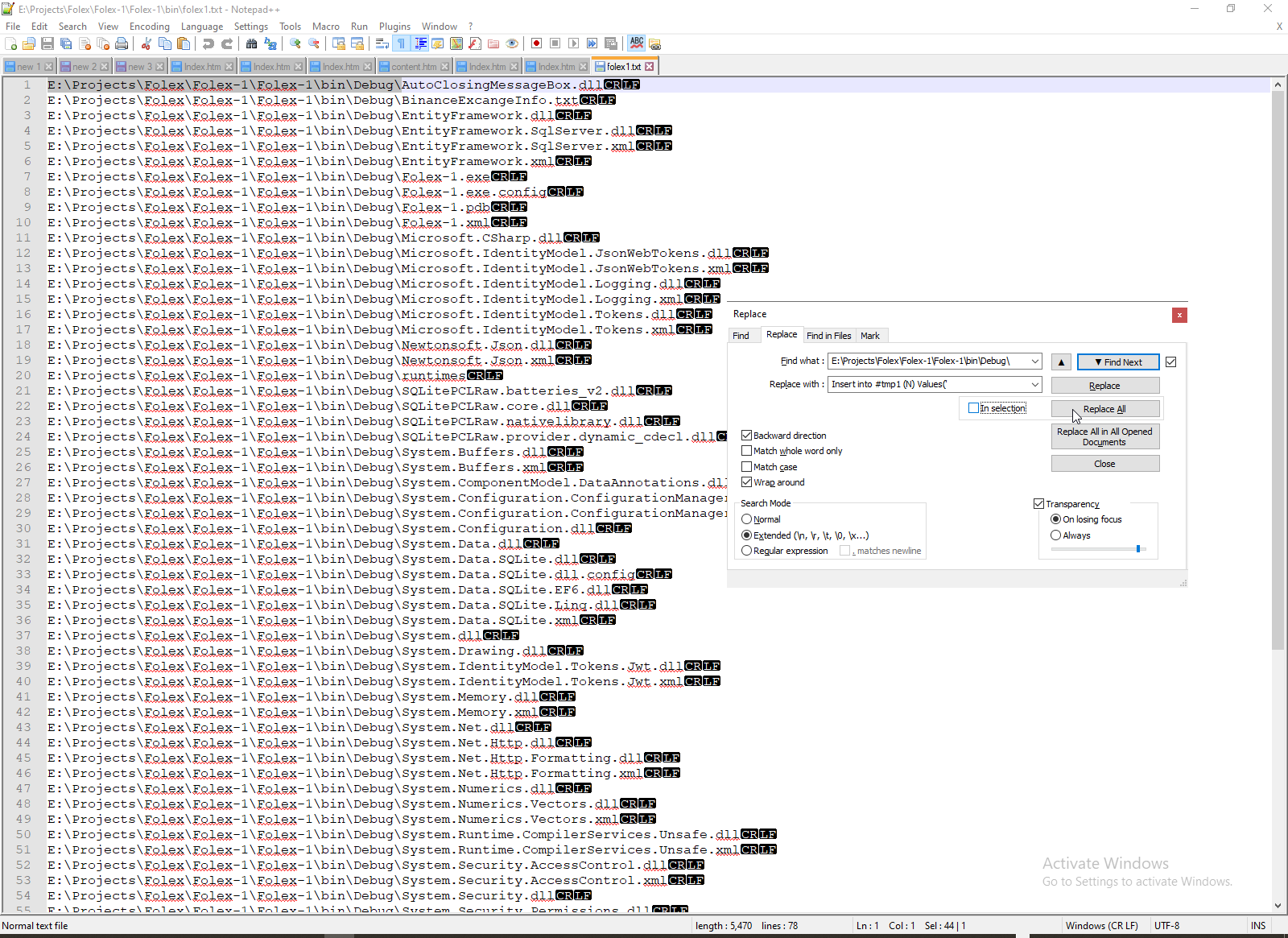Select Always transparency option
This screenshot has height=938, width=1288.
[1055, 535]
